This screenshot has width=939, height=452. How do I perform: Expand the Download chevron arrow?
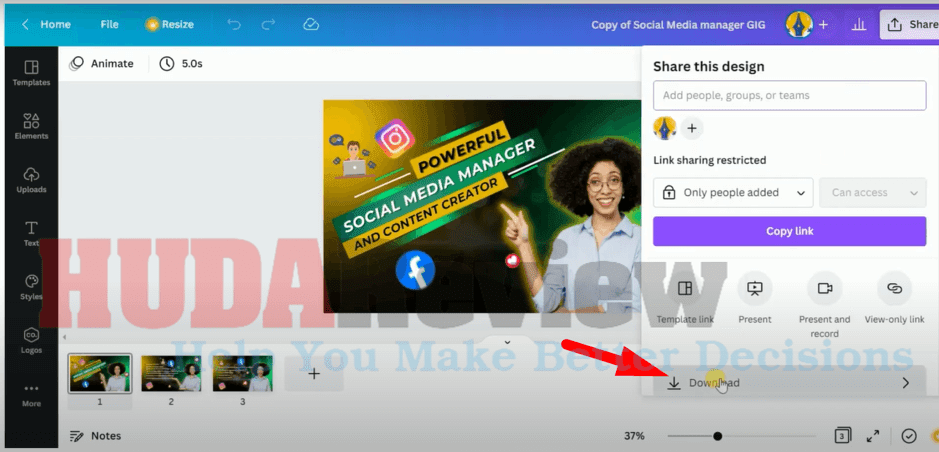click(905, 383)
